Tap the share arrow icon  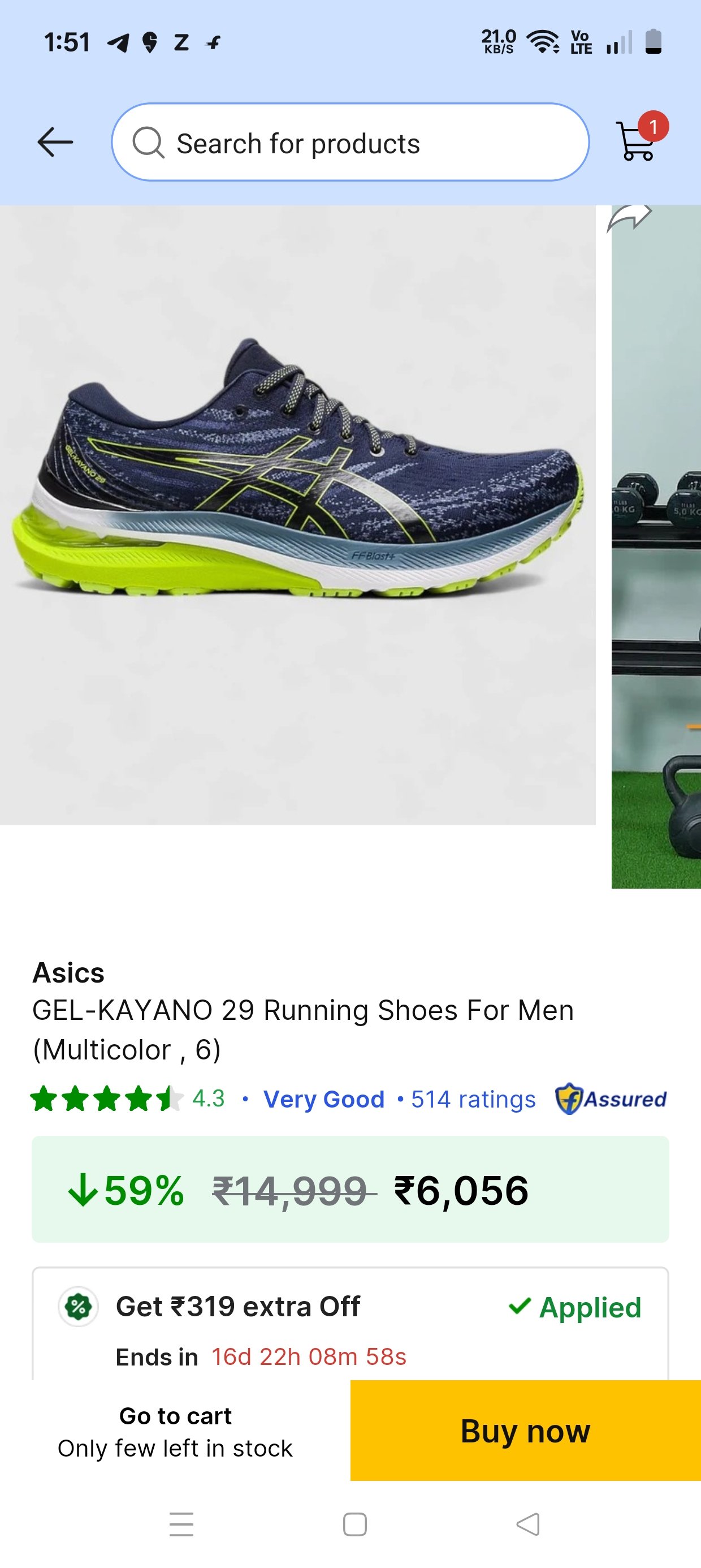(x=630, y=217)
